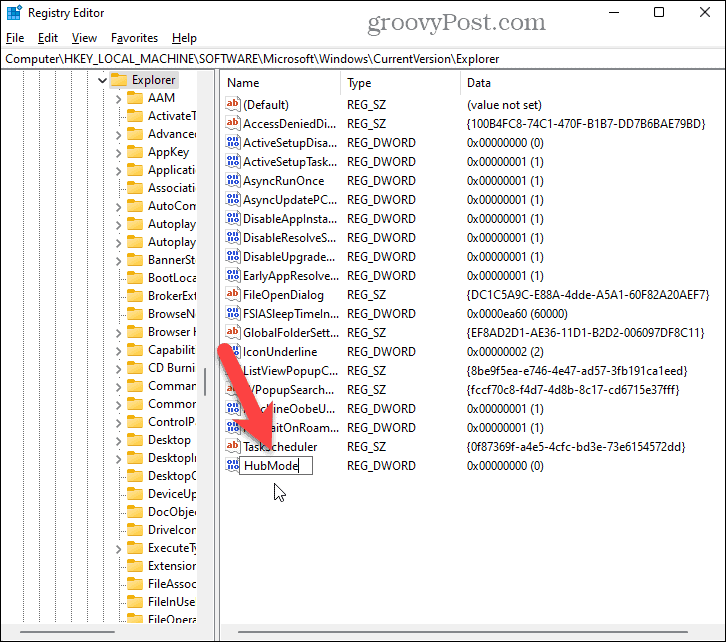
Task: Click the IconUnderline data 0x00000002 (2)
Action: (505, 352)
